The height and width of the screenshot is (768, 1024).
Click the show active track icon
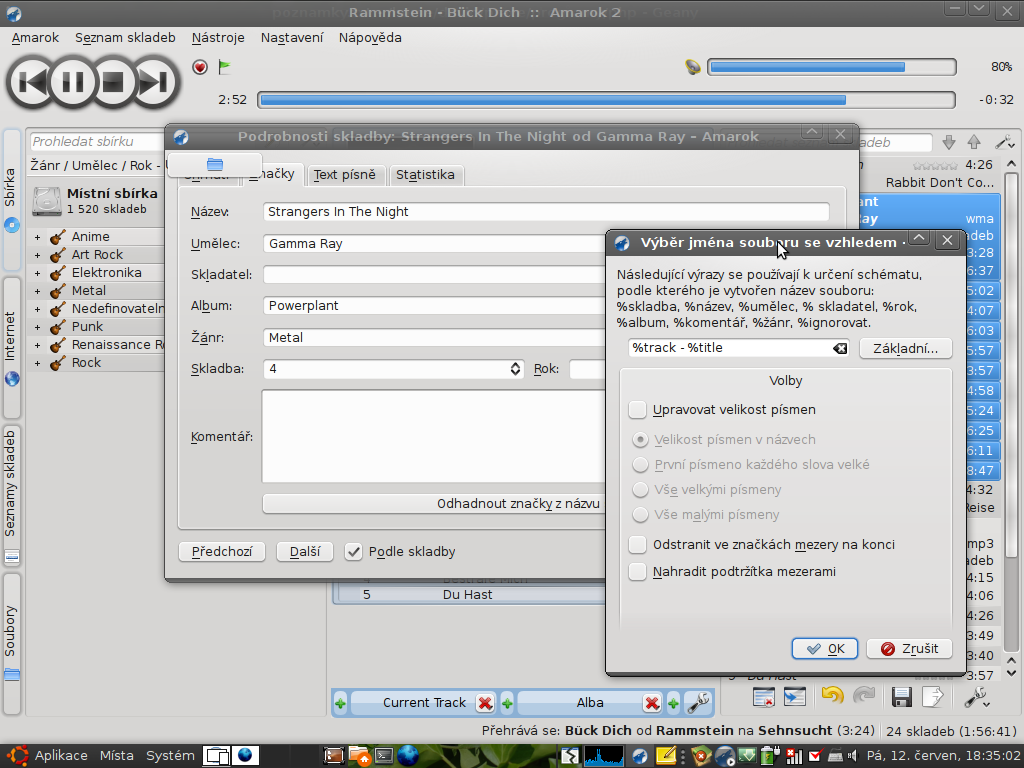795,697
